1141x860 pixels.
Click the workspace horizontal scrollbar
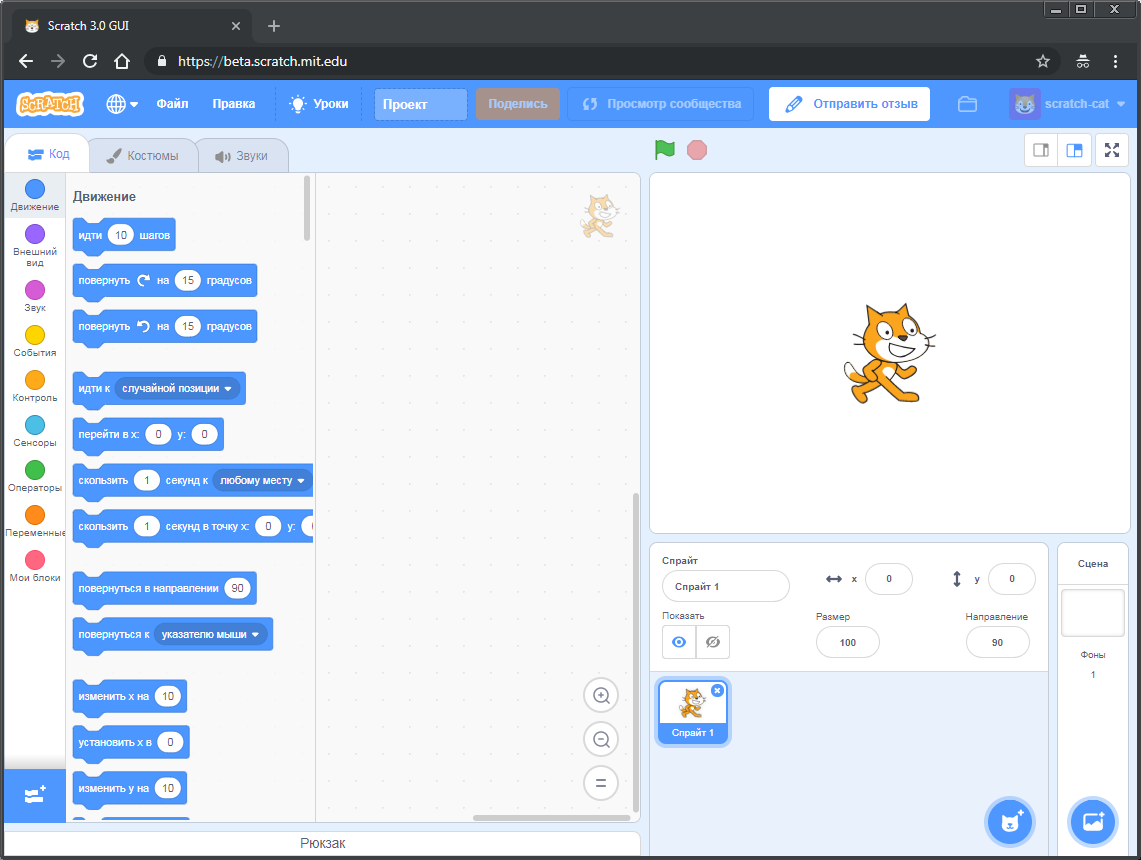(x=552, y=818)
